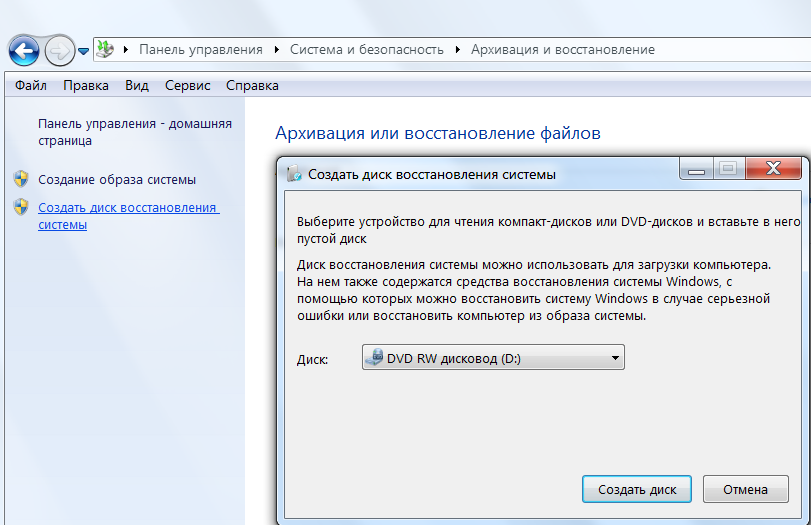Select the Создание образа системы link
811x525 pixels.
[116, 180]
